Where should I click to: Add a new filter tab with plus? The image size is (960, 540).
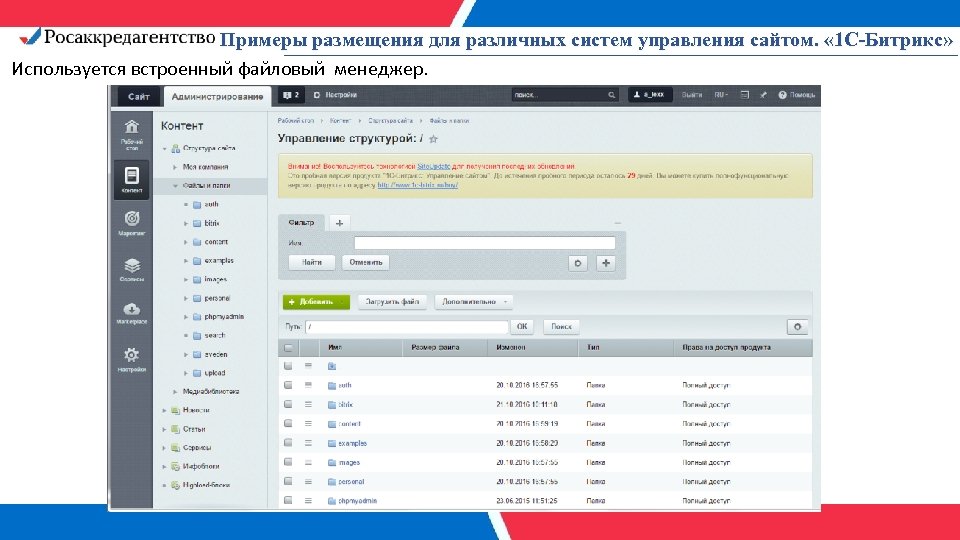(339, 223)
